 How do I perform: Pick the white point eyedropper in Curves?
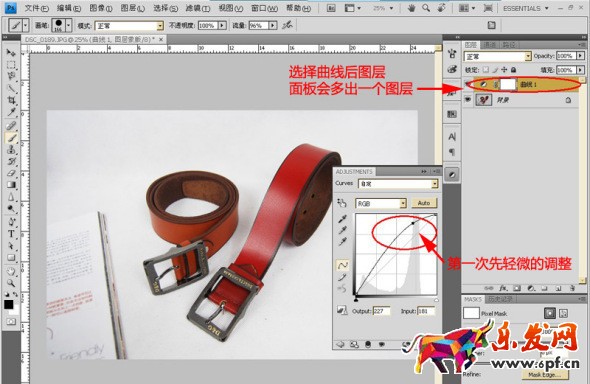342,241
